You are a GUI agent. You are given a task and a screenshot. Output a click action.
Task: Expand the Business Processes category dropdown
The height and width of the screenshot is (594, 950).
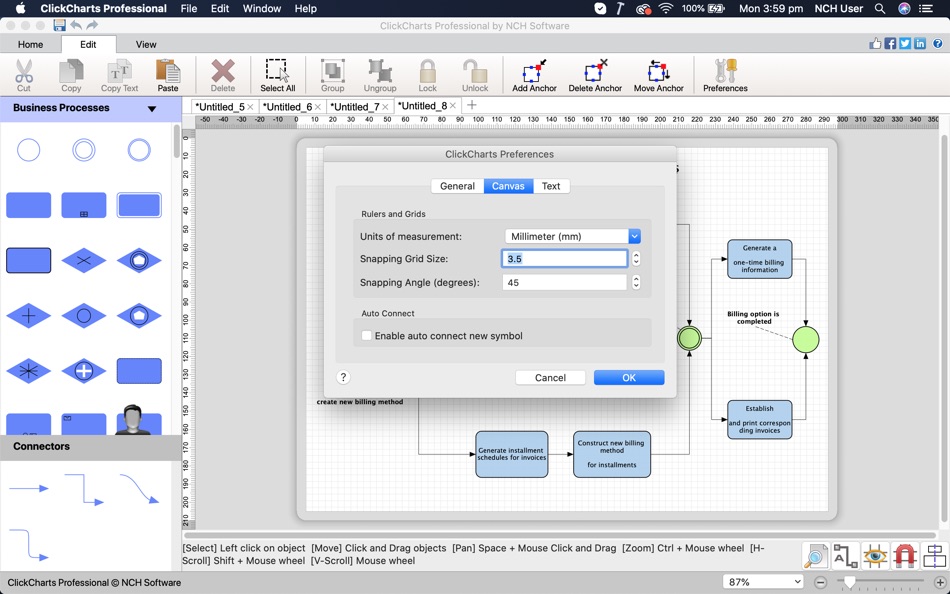[x=151, y=108]
